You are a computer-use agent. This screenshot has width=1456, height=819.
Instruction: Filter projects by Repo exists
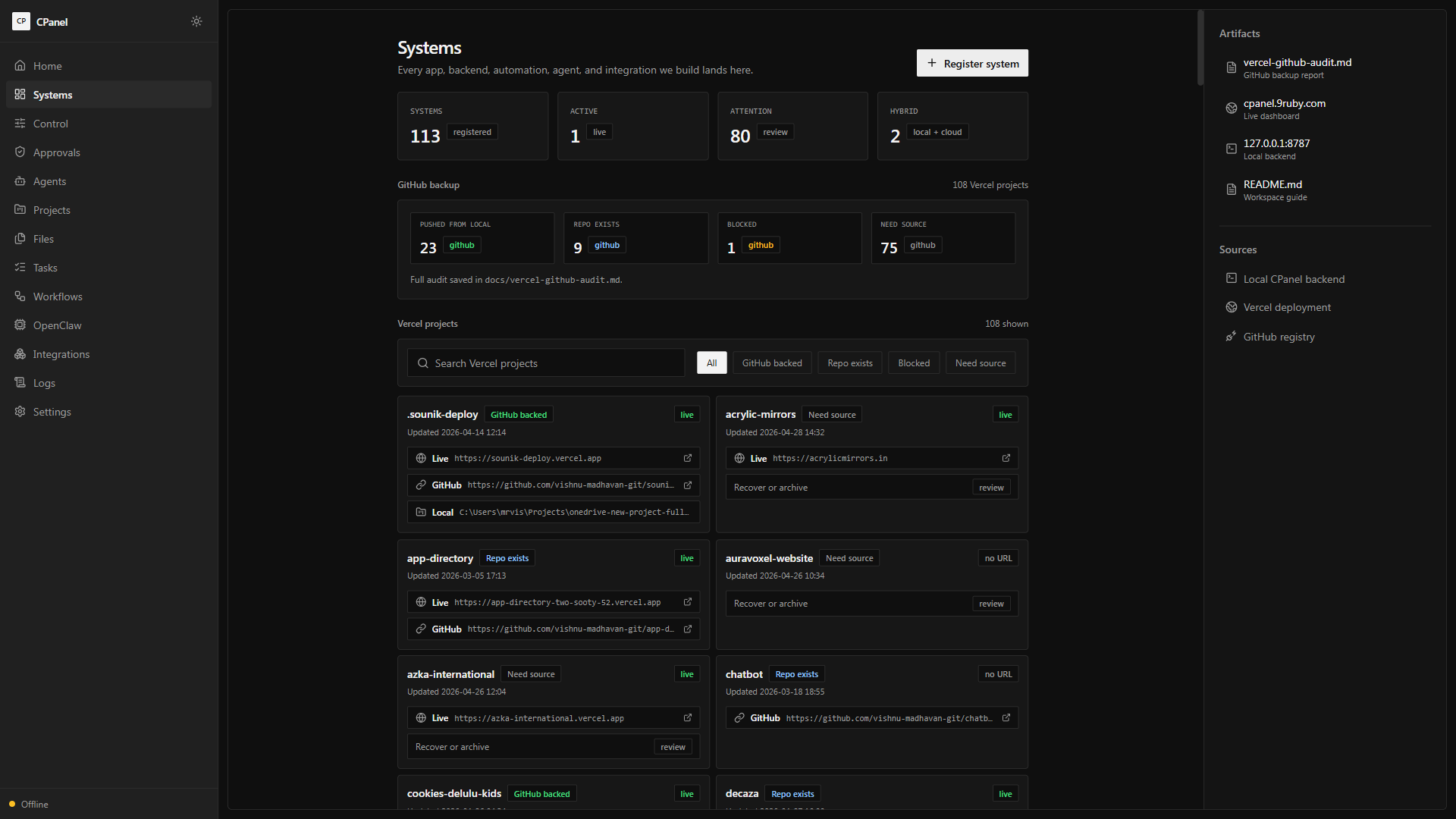[850, 363]
